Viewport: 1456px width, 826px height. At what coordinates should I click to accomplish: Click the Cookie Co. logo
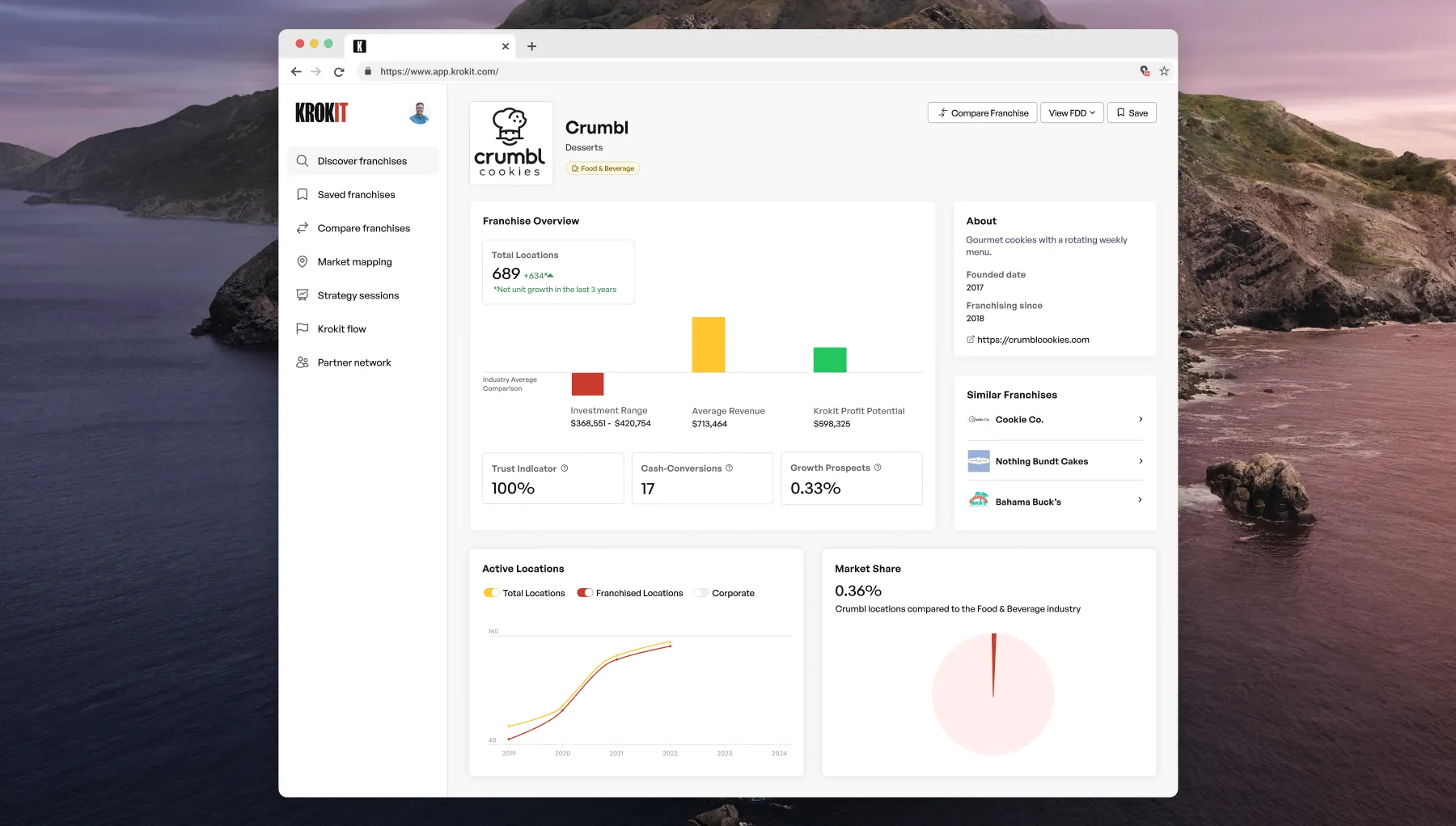(x=979, y=419)
